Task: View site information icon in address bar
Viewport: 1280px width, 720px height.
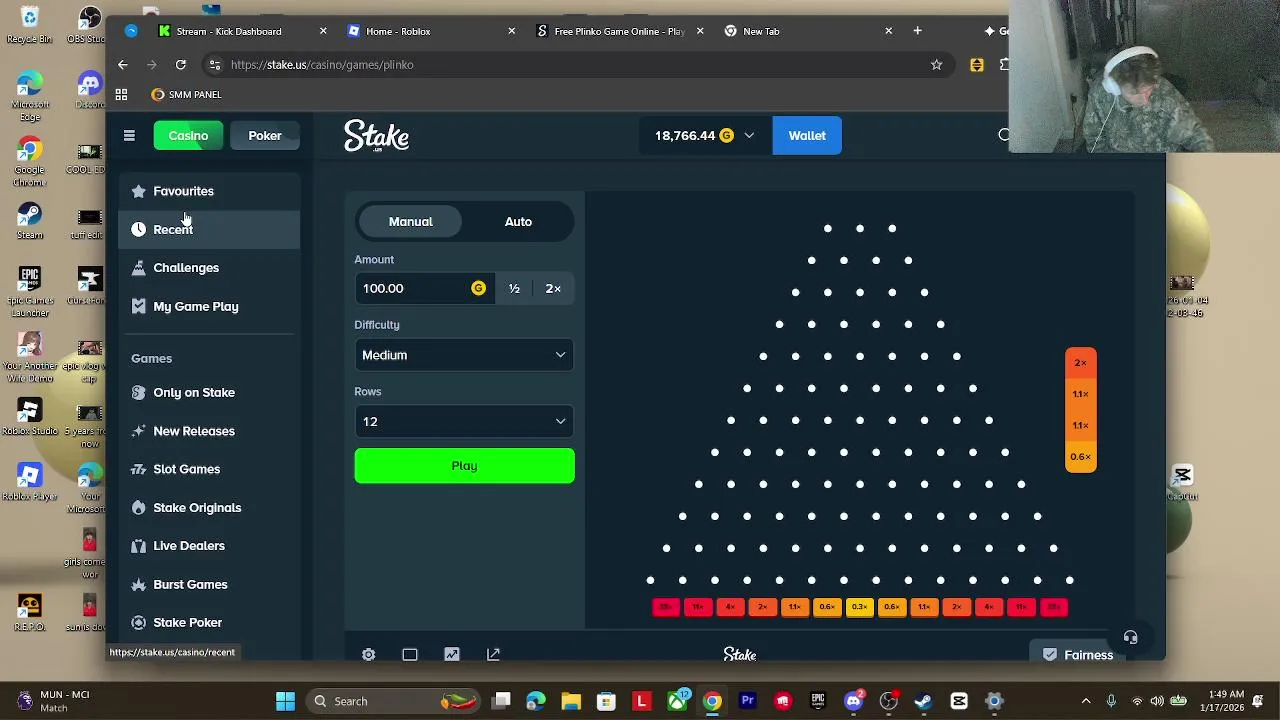Action: tap(214, 64)
